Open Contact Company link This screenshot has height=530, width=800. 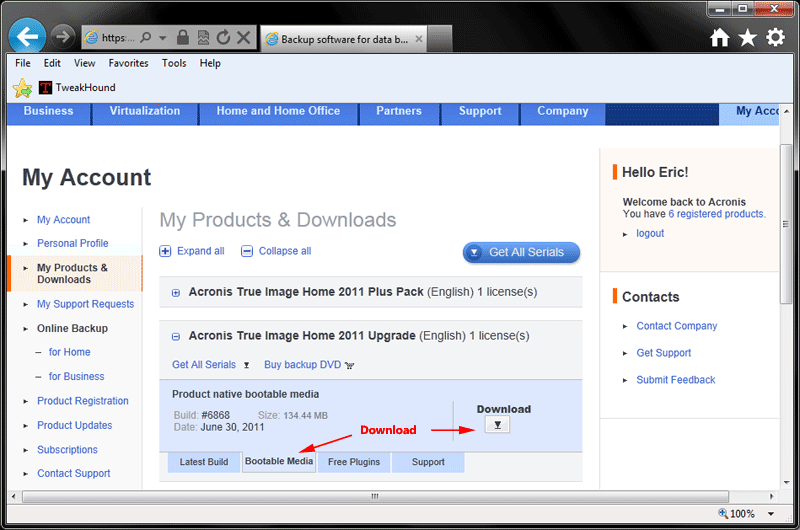pos(677,326)
